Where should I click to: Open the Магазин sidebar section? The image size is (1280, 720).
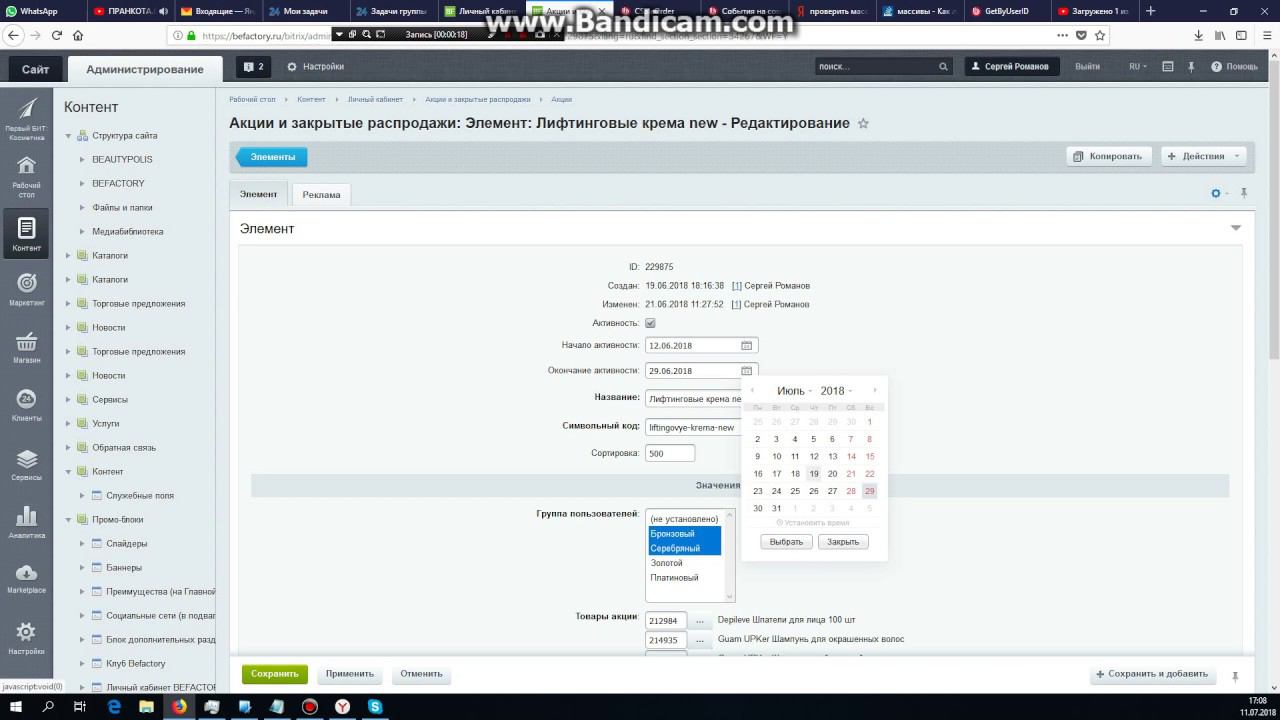[x=27, y=346]
